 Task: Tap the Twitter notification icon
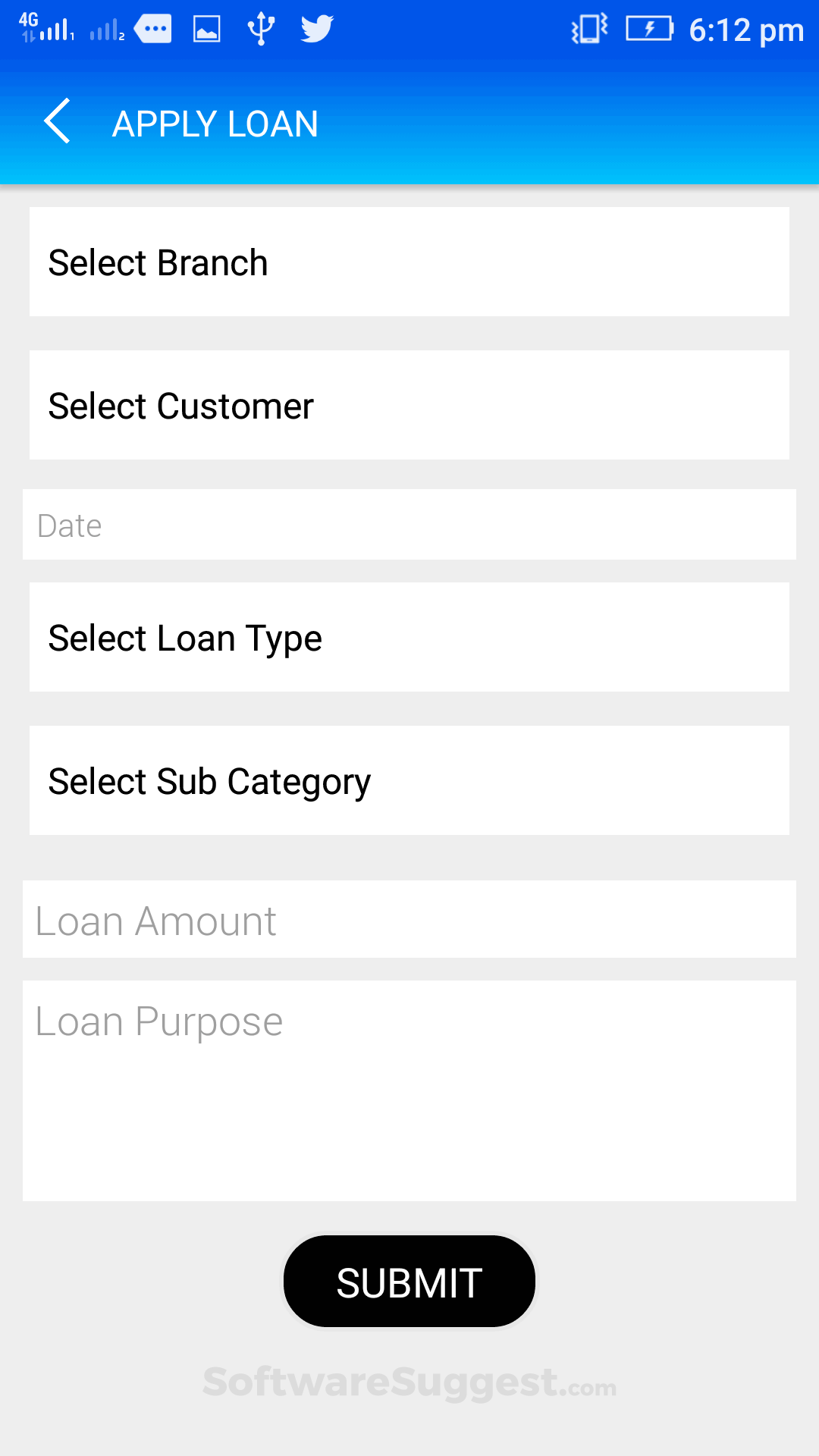317,30
